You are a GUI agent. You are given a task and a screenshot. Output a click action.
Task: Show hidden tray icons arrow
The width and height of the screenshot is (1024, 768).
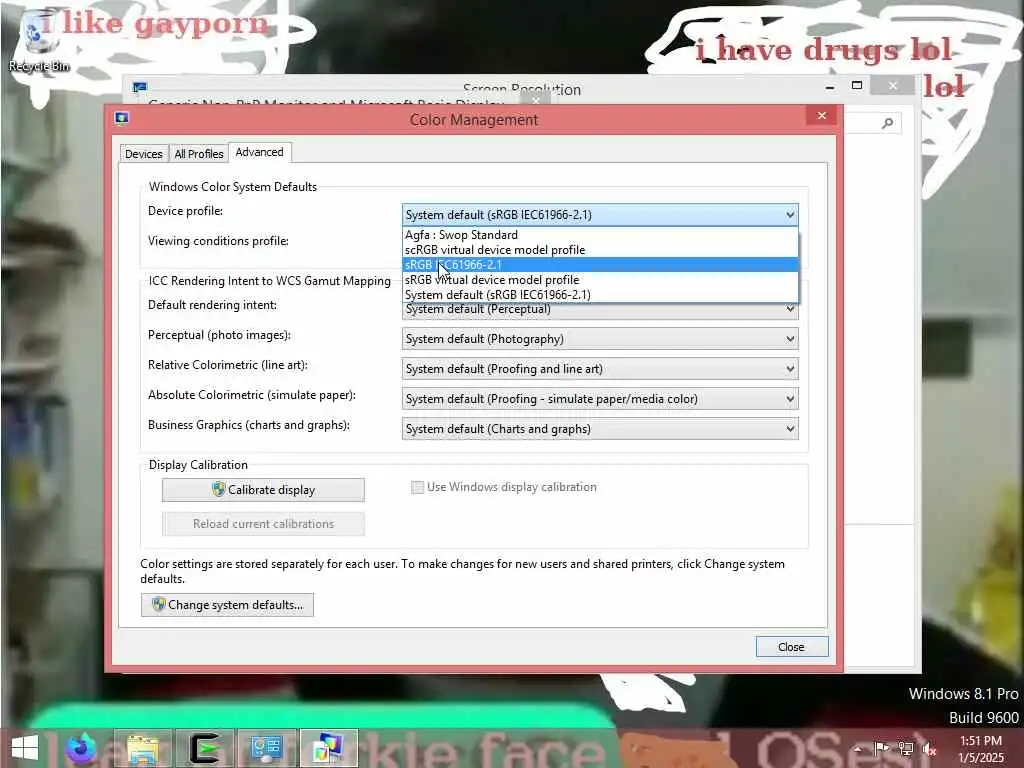pyautogui.click(x=859, y=748)
